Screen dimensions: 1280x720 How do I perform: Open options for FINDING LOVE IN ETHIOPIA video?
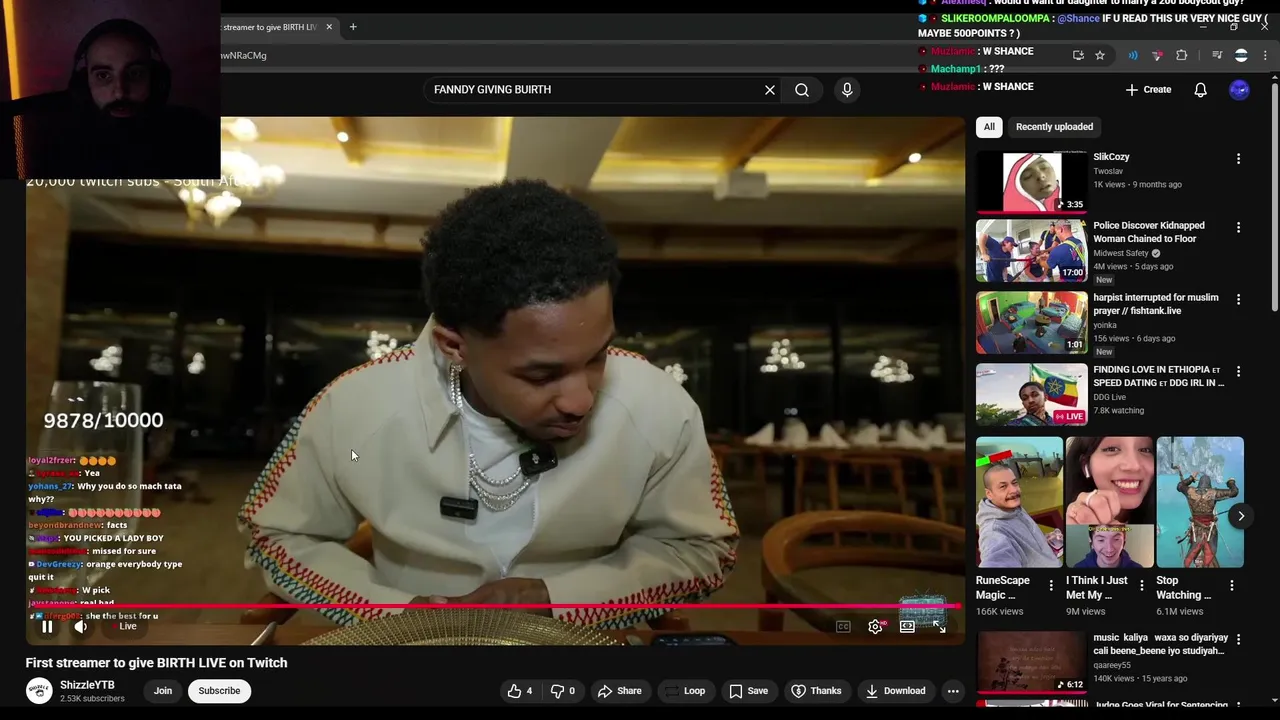[1238, 372]
